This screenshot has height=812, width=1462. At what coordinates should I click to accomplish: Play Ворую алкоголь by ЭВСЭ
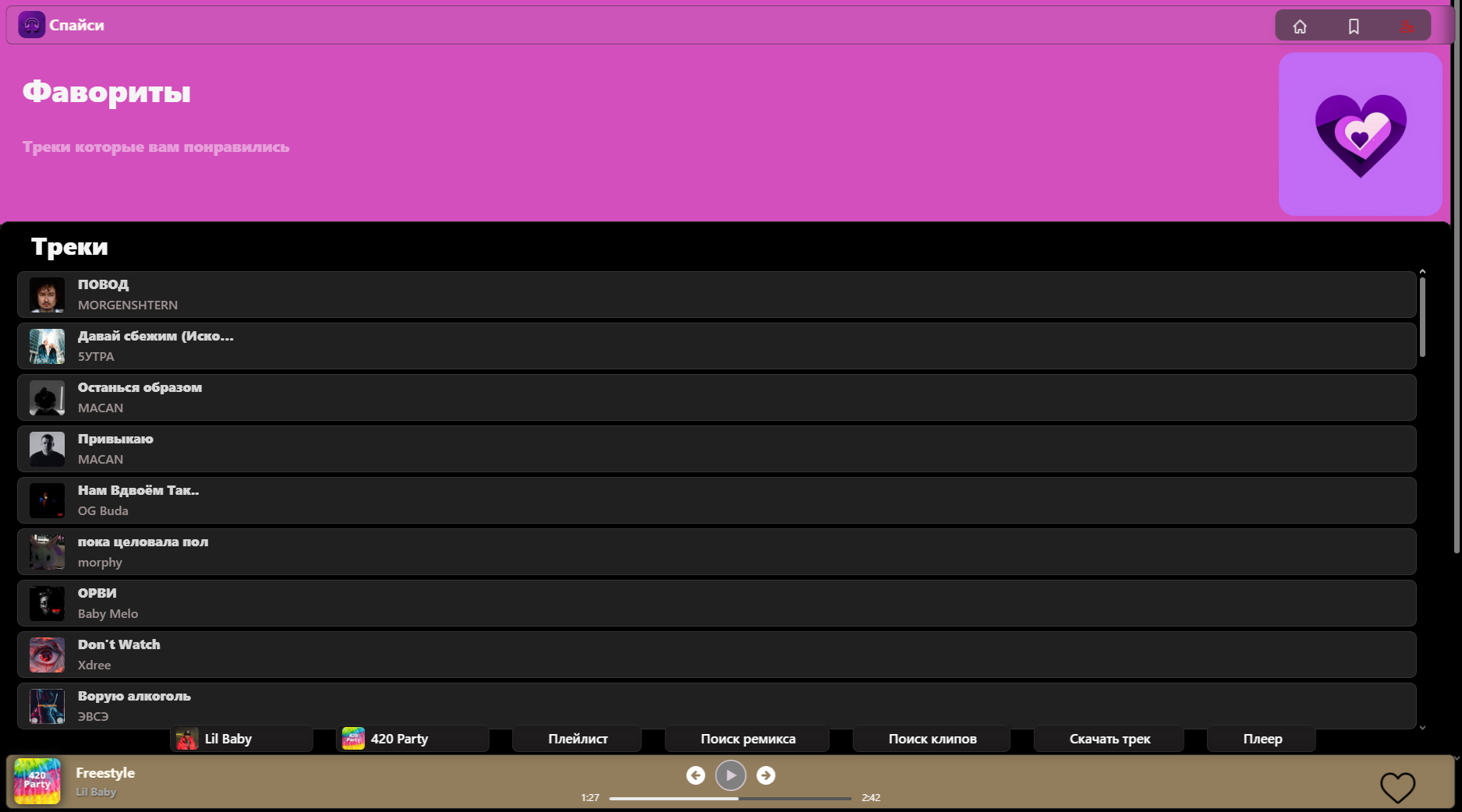[717, 706]
